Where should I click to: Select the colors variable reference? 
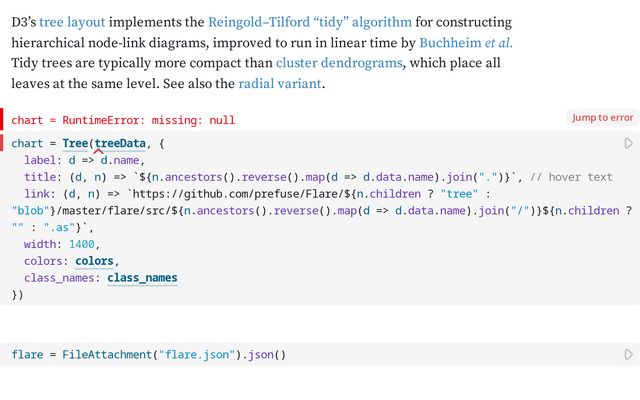(94, 261)
